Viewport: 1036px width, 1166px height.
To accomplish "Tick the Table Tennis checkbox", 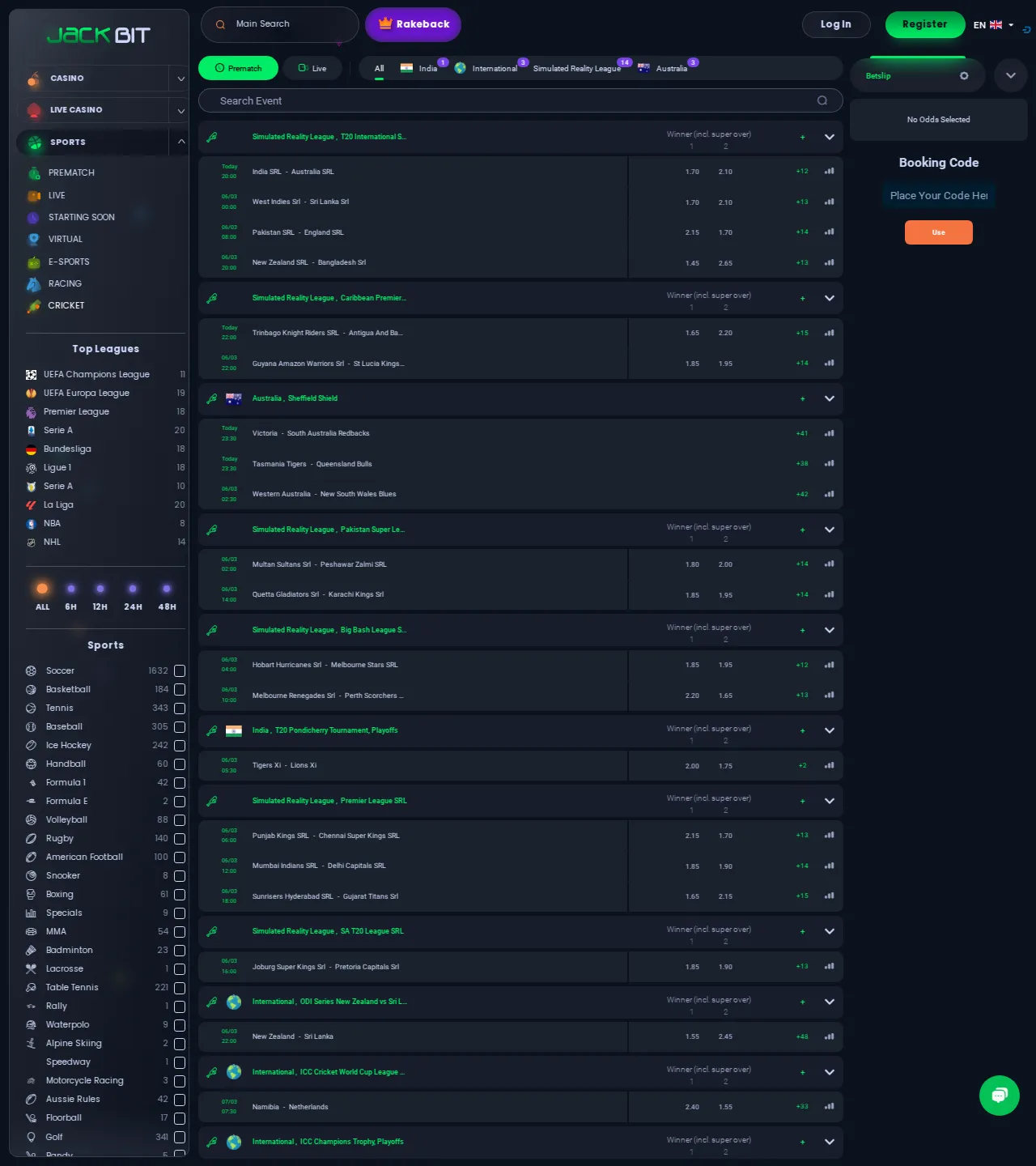I will pos(180,987).
